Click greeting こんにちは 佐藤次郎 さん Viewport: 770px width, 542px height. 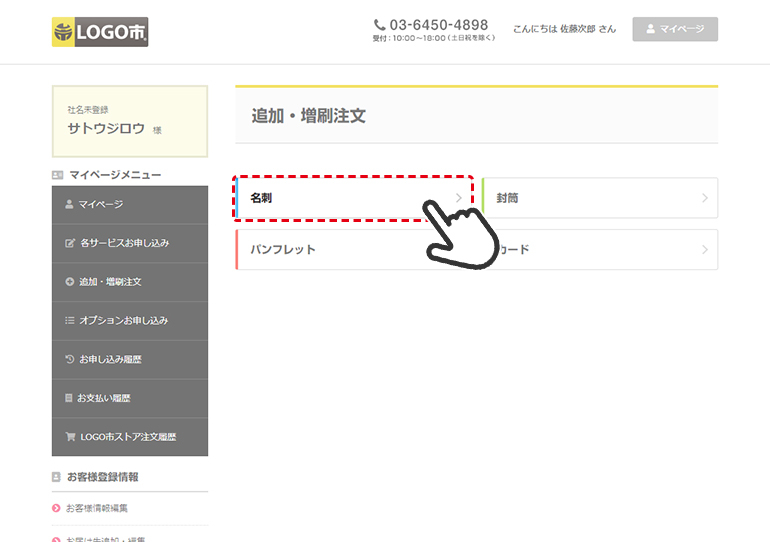(564, 29)
